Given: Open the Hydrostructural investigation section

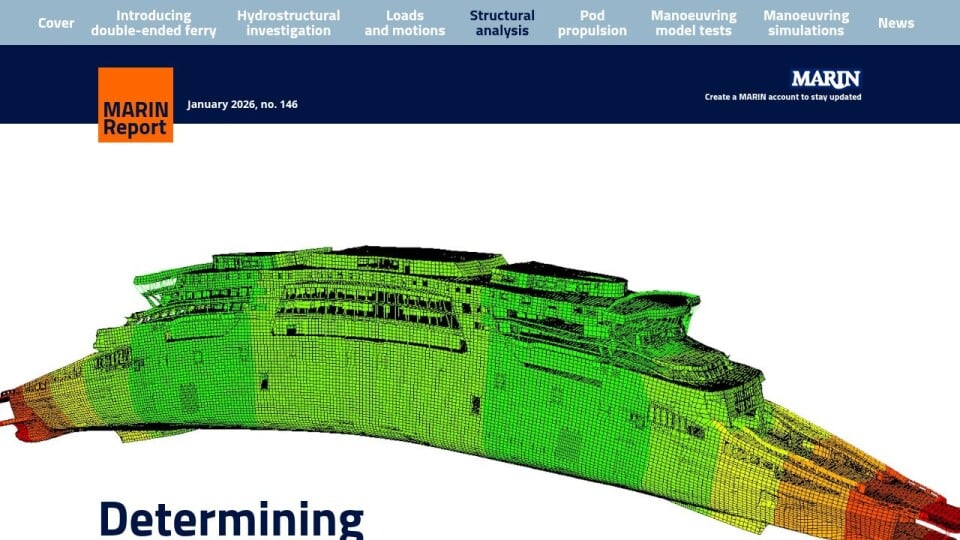Looking at the screenshot, I should [288, 23].
